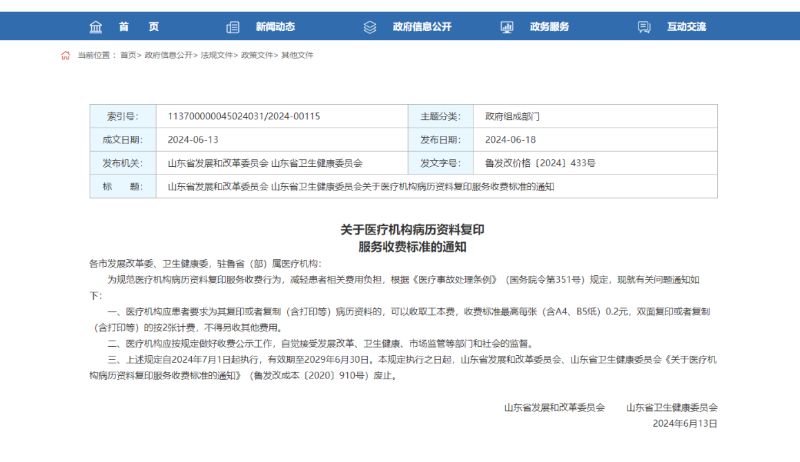Click the date 2024年6月13日 at the bottom
The width and height of the screenshot is (800, 462).
pos(685,424)
